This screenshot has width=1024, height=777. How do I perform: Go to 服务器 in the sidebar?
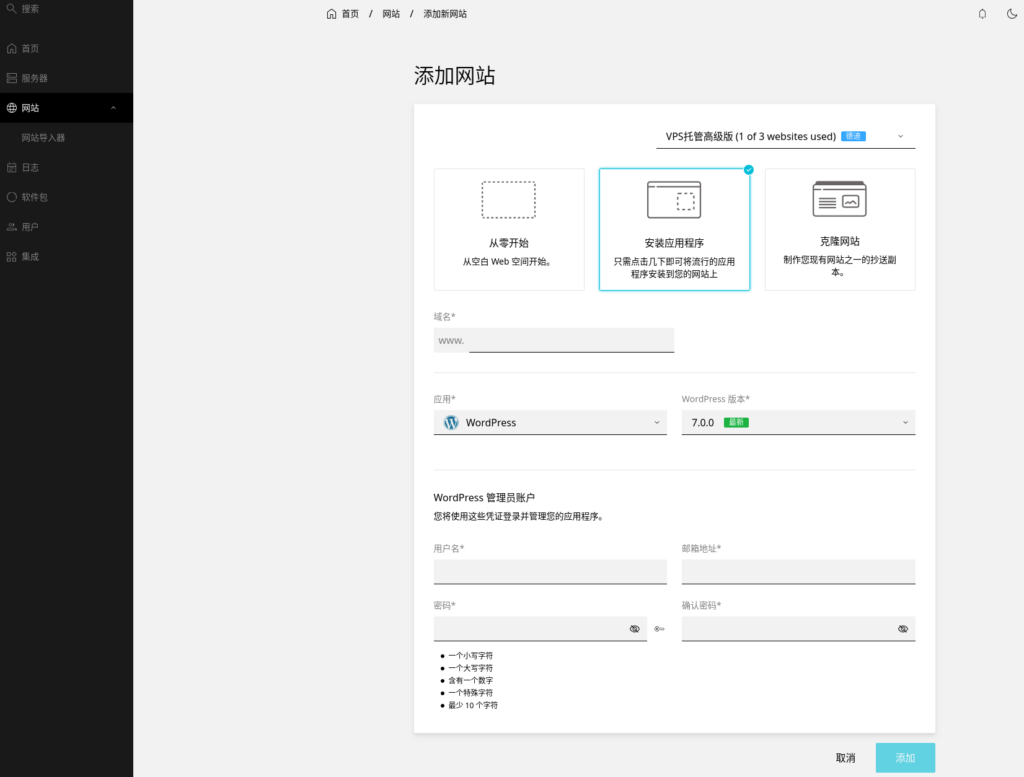point(34,78)
